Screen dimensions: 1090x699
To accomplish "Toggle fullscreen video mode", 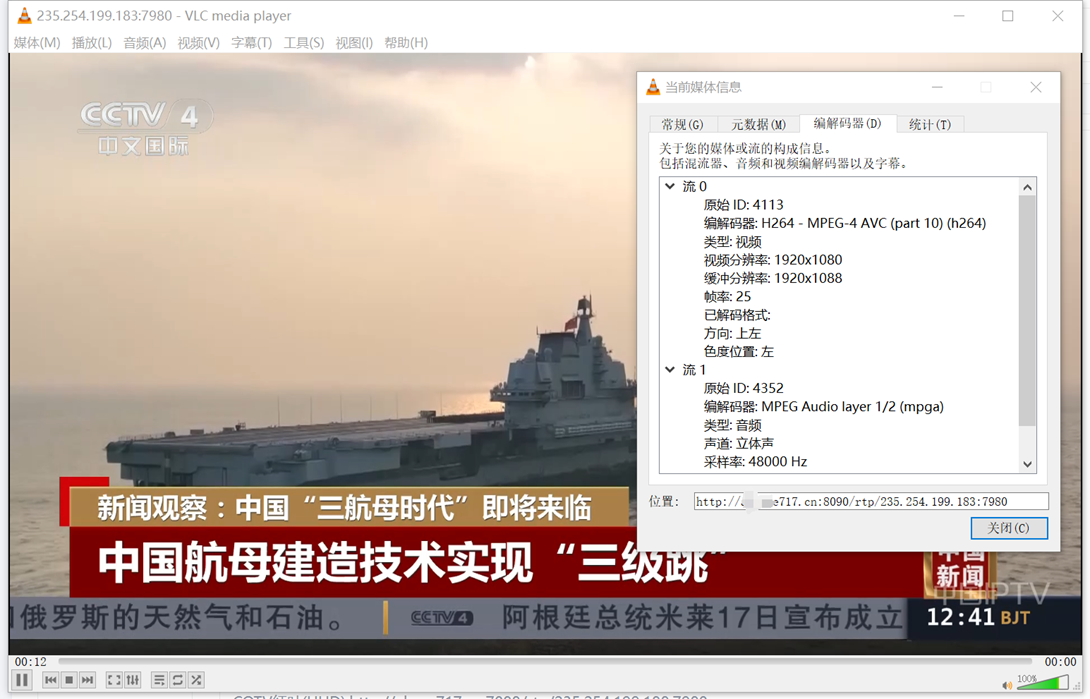I will (114, 680).
